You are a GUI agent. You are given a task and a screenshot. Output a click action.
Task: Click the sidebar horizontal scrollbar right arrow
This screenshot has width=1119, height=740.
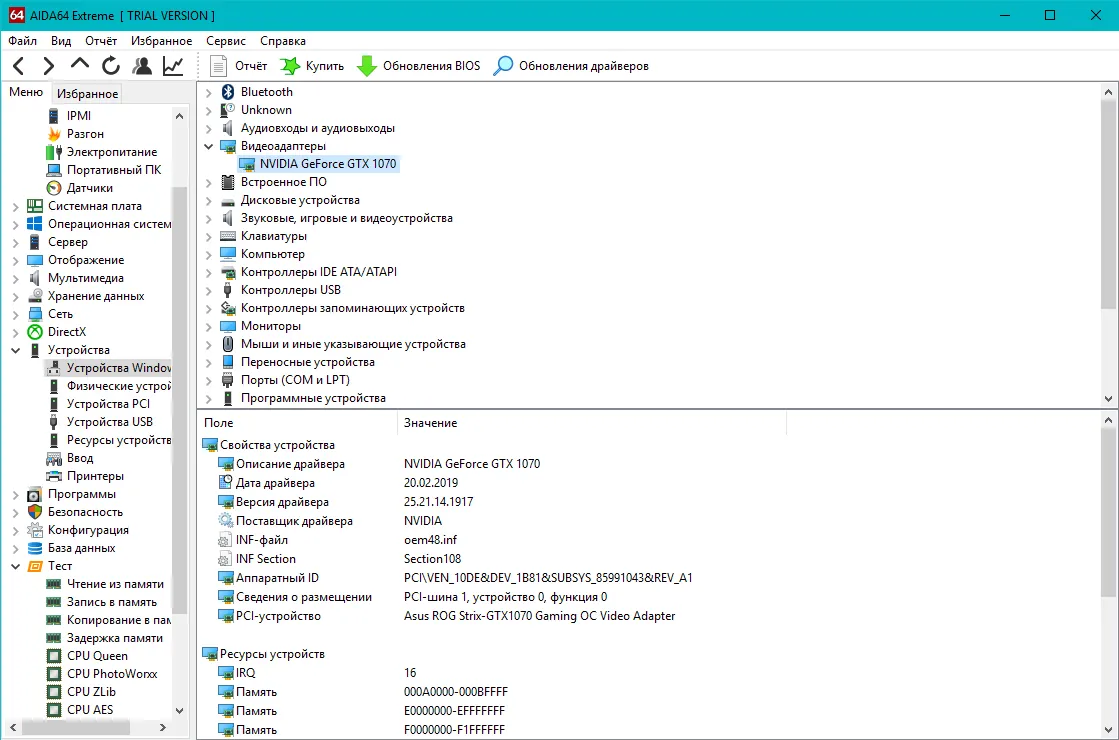point(163,728)
